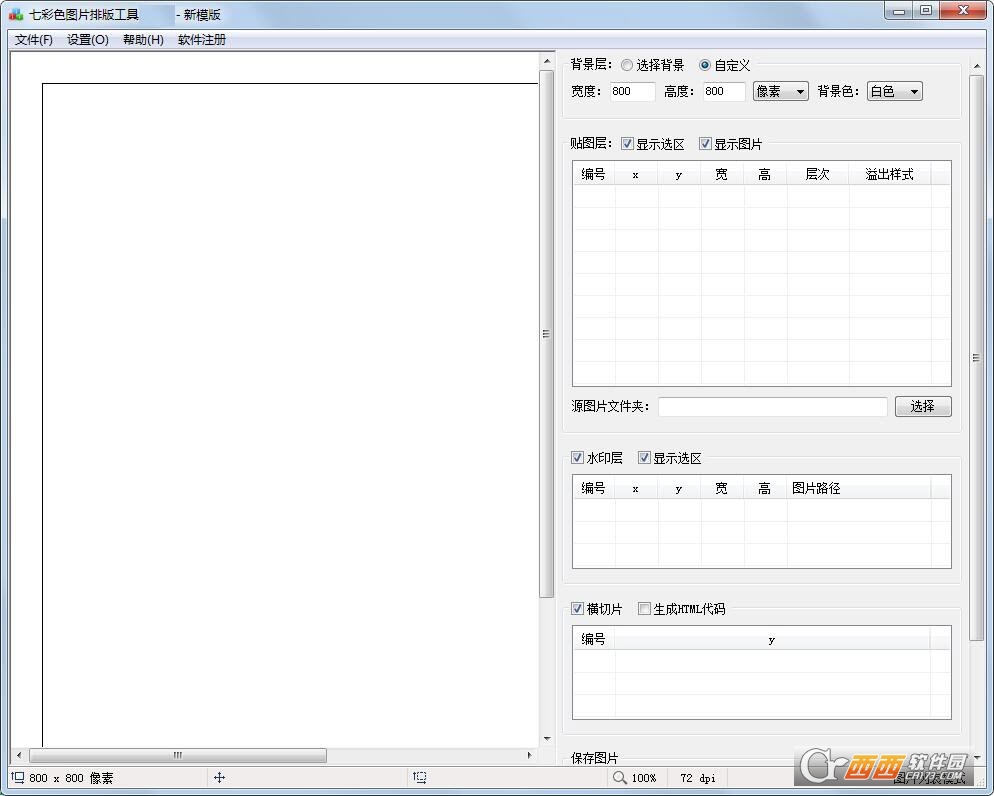
Task: Select the 选择背景 radio button
Action: (x=627, y=65)
